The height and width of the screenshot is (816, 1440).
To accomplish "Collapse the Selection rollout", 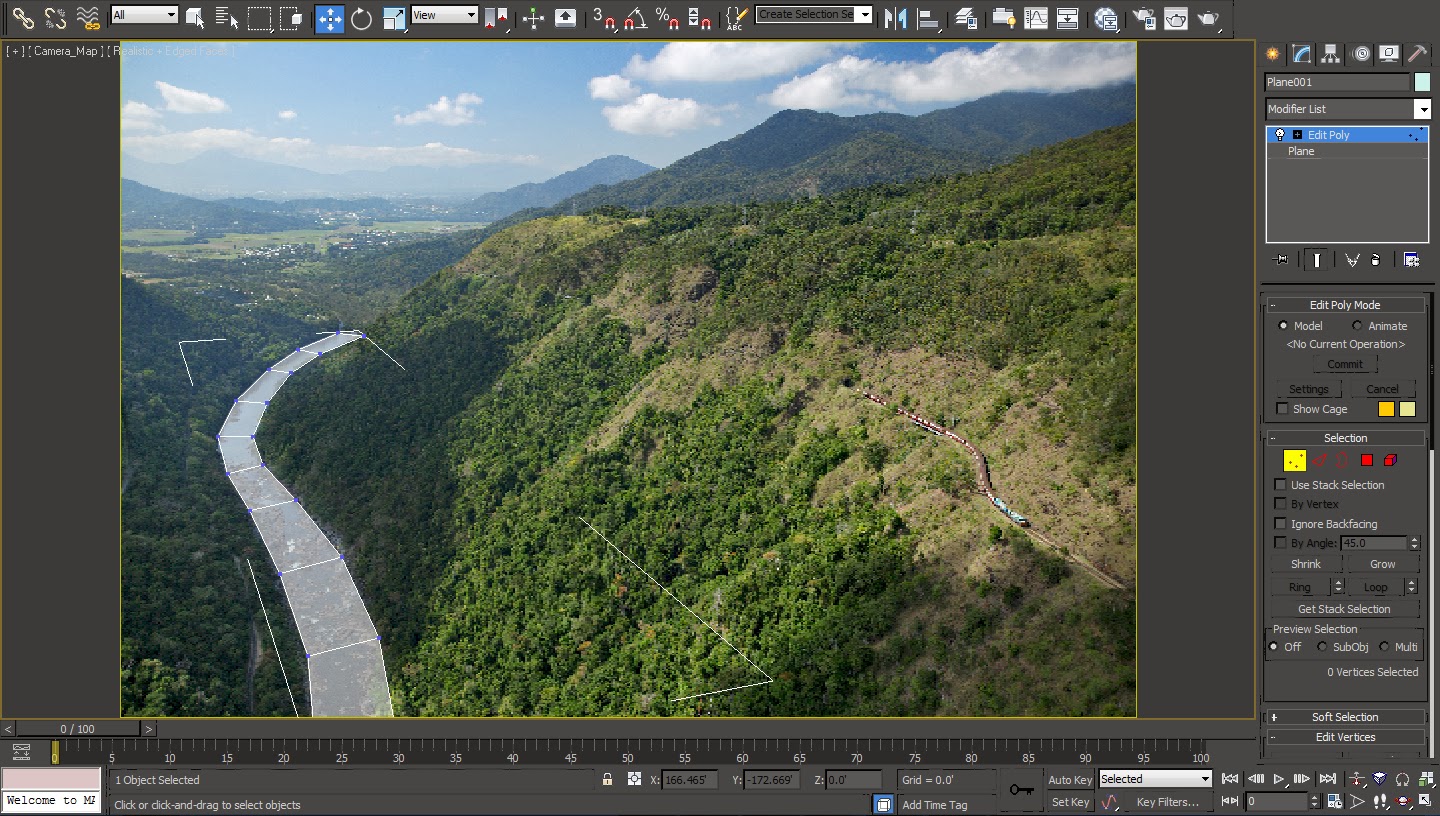I will pos(1345,438).
